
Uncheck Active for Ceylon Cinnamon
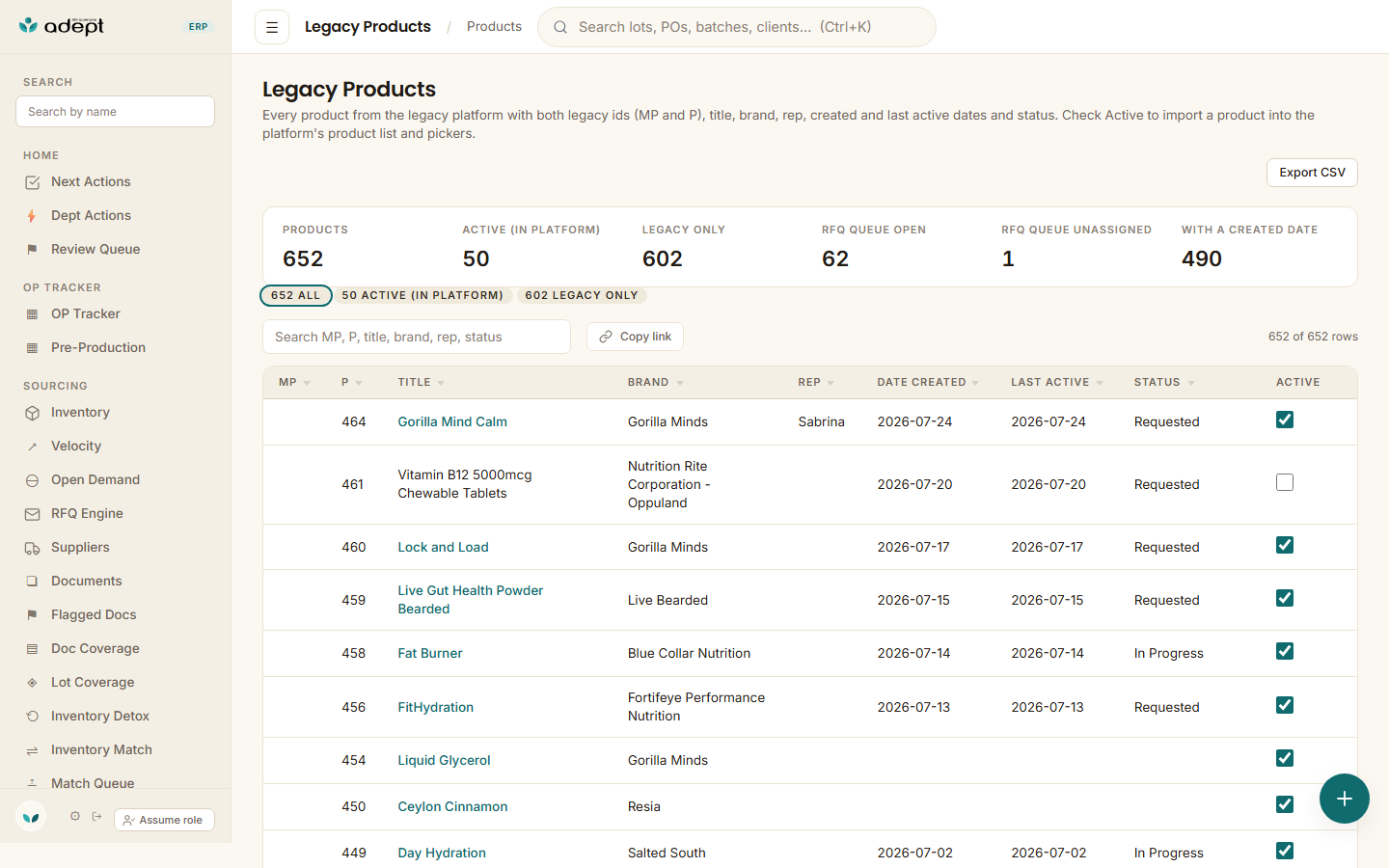[1285, 804]
